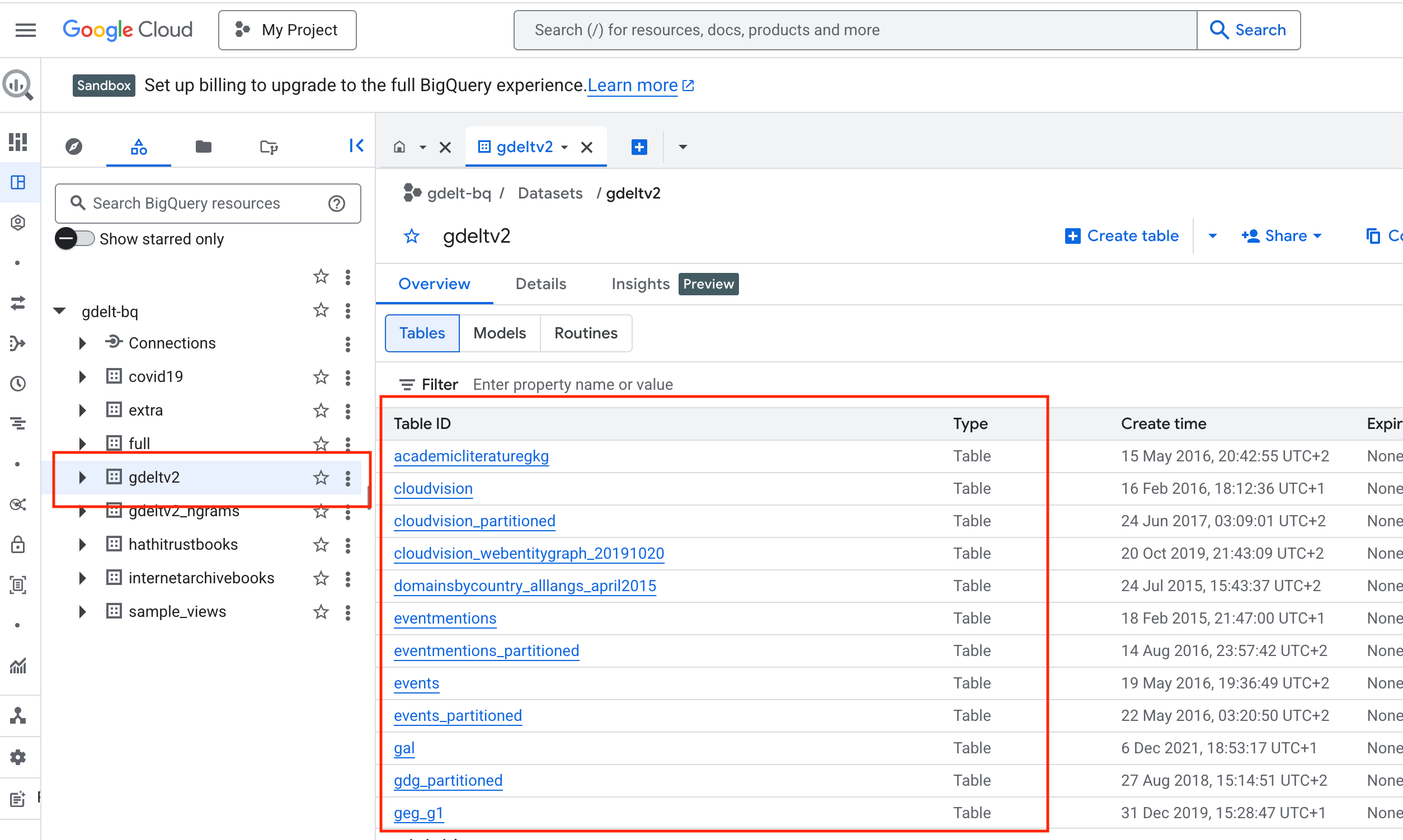The width and height of the screenshot is (1403, 840).
Task: Open the home tab icon
Action: pos(399,147)
